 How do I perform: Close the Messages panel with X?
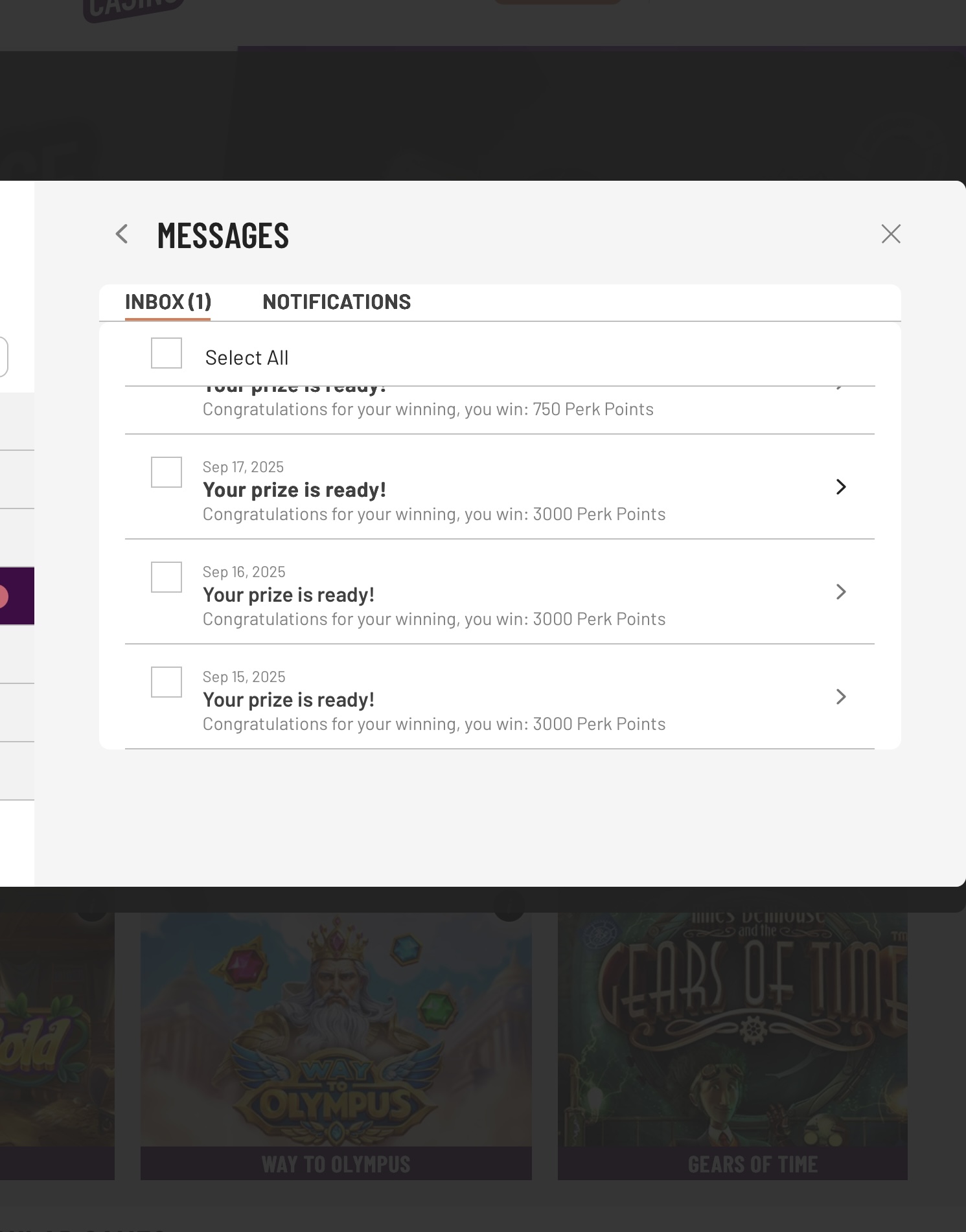coord(891,234)
